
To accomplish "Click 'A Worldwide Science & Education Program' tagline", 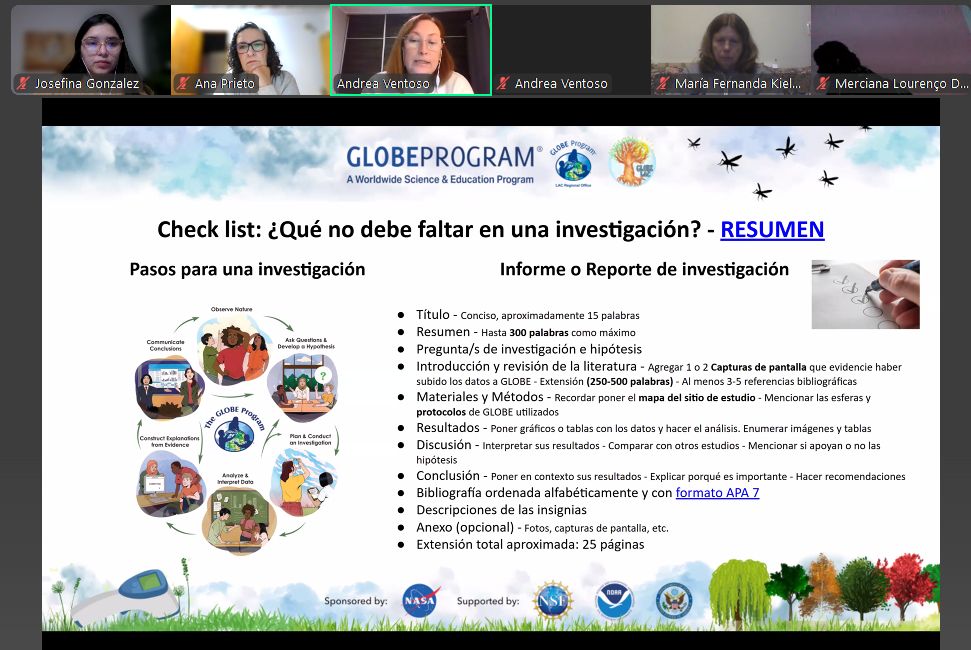I will pyautogui.click(x=440, y=180).
